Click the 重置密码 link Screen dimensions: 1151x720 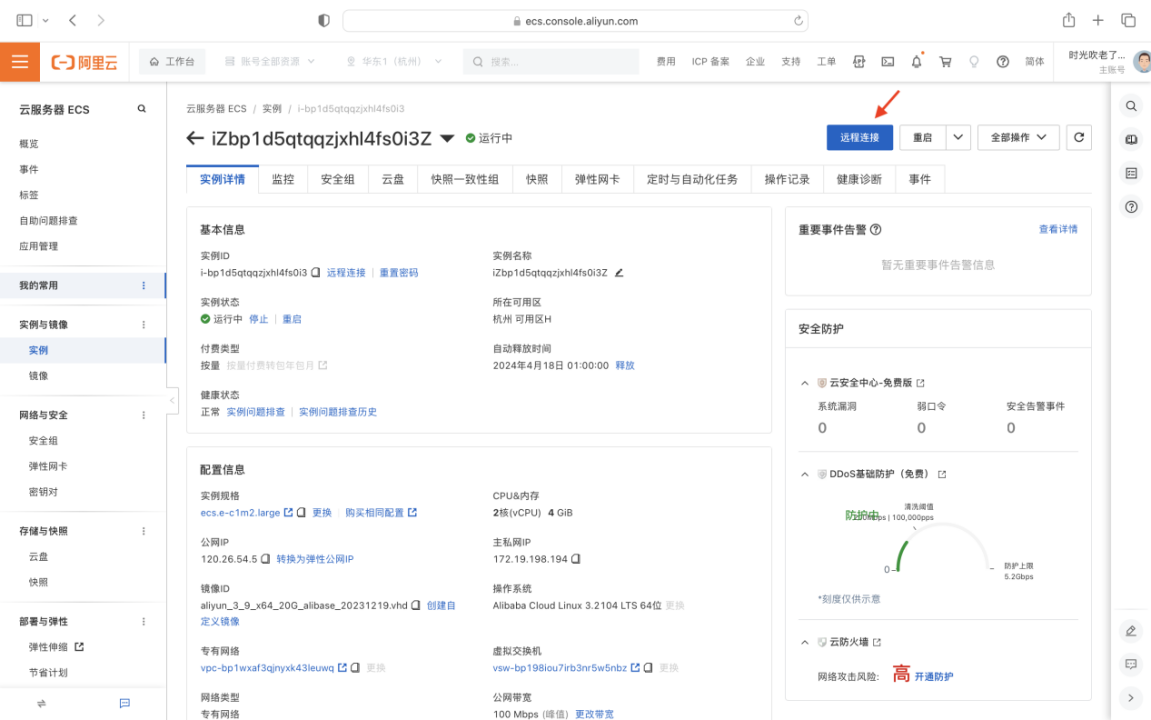pos(399,272)
